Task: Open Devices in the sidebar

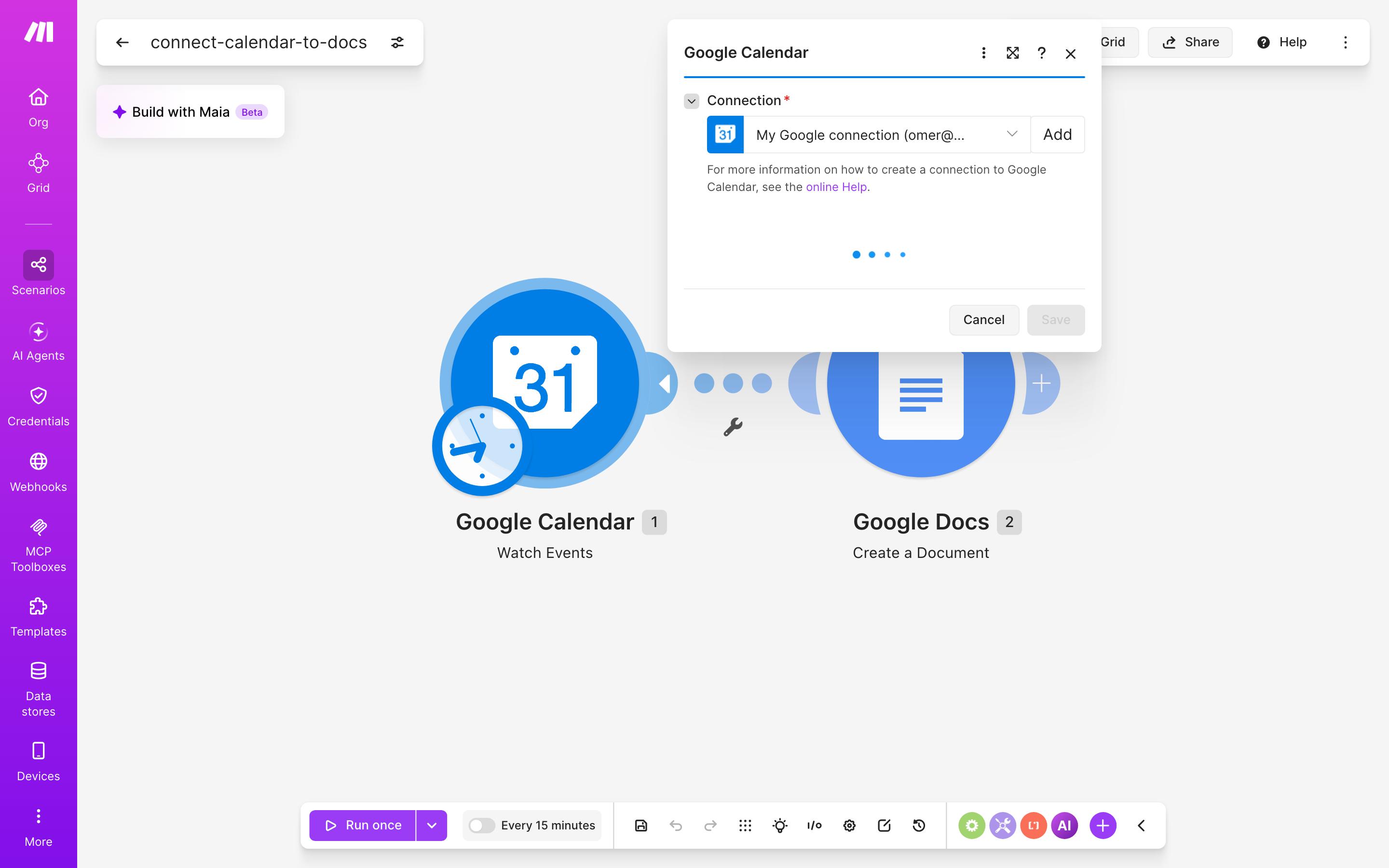Action: tap(39, 762)
